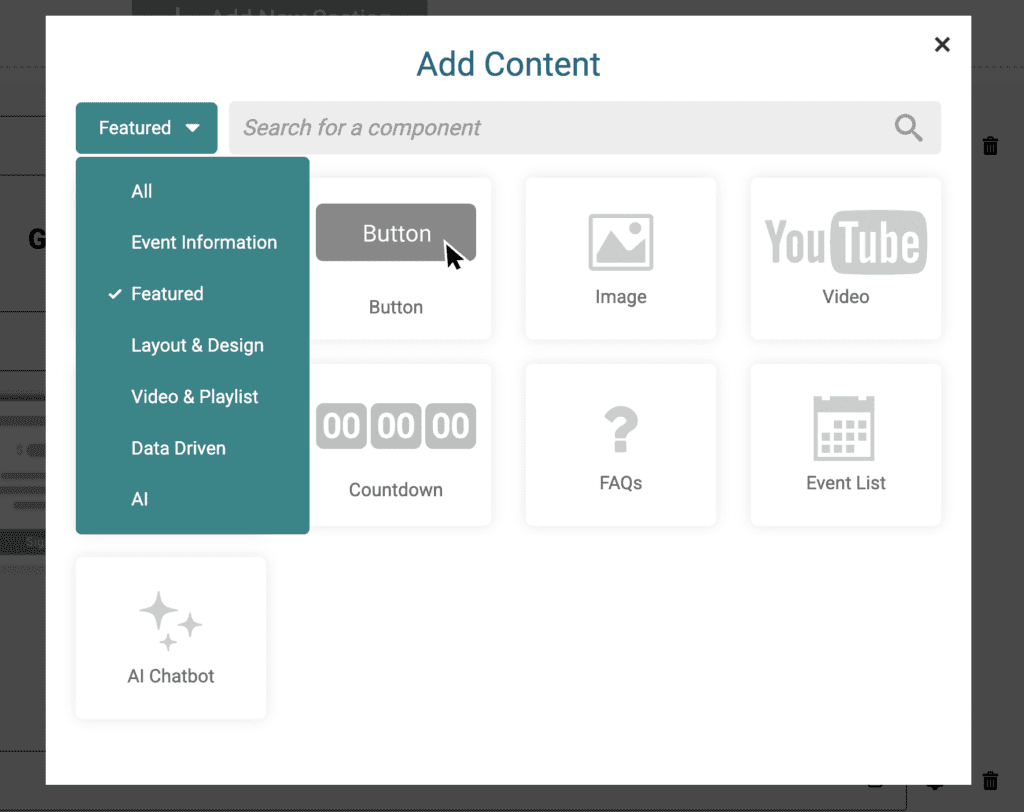
Task: Select the checked Featured option
Action: [x=167, y=294]
